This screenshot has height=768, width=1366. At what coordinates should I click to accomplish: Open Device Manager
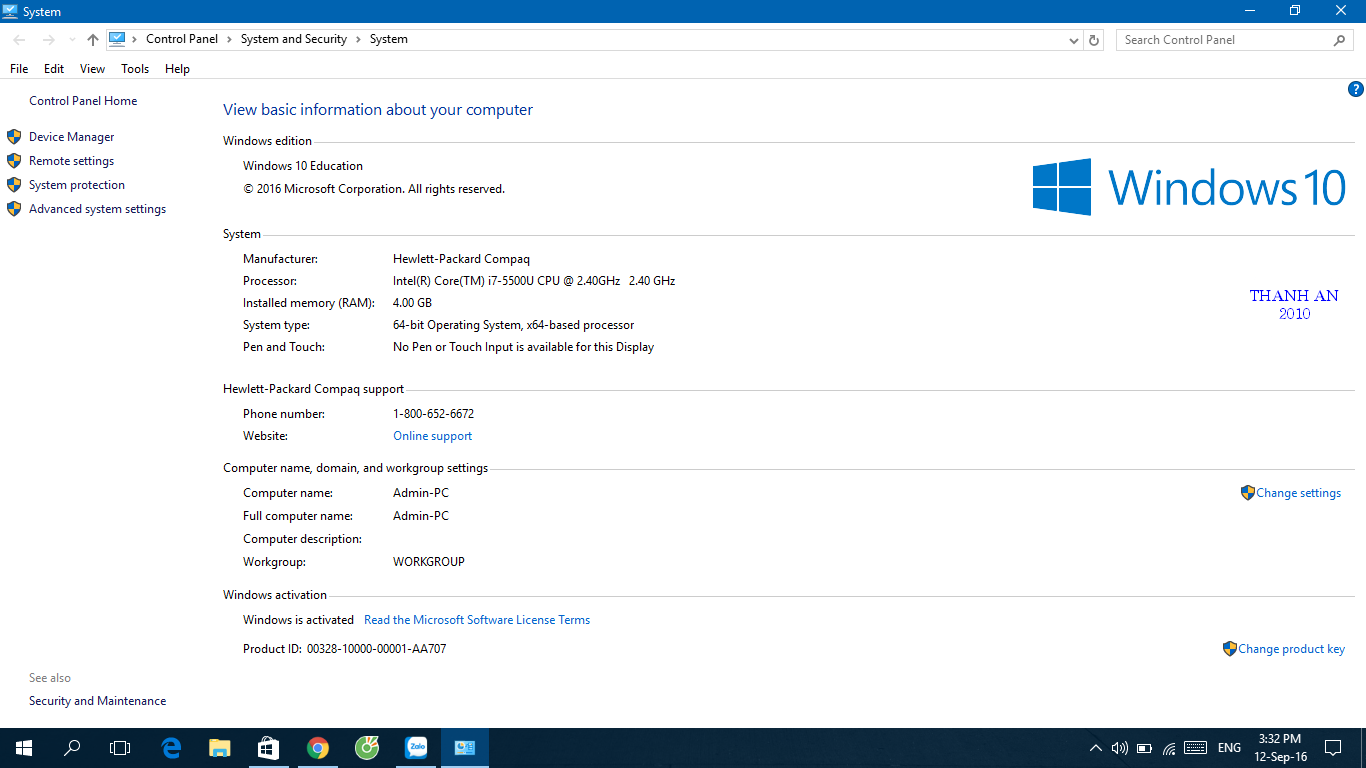point(72,137)
